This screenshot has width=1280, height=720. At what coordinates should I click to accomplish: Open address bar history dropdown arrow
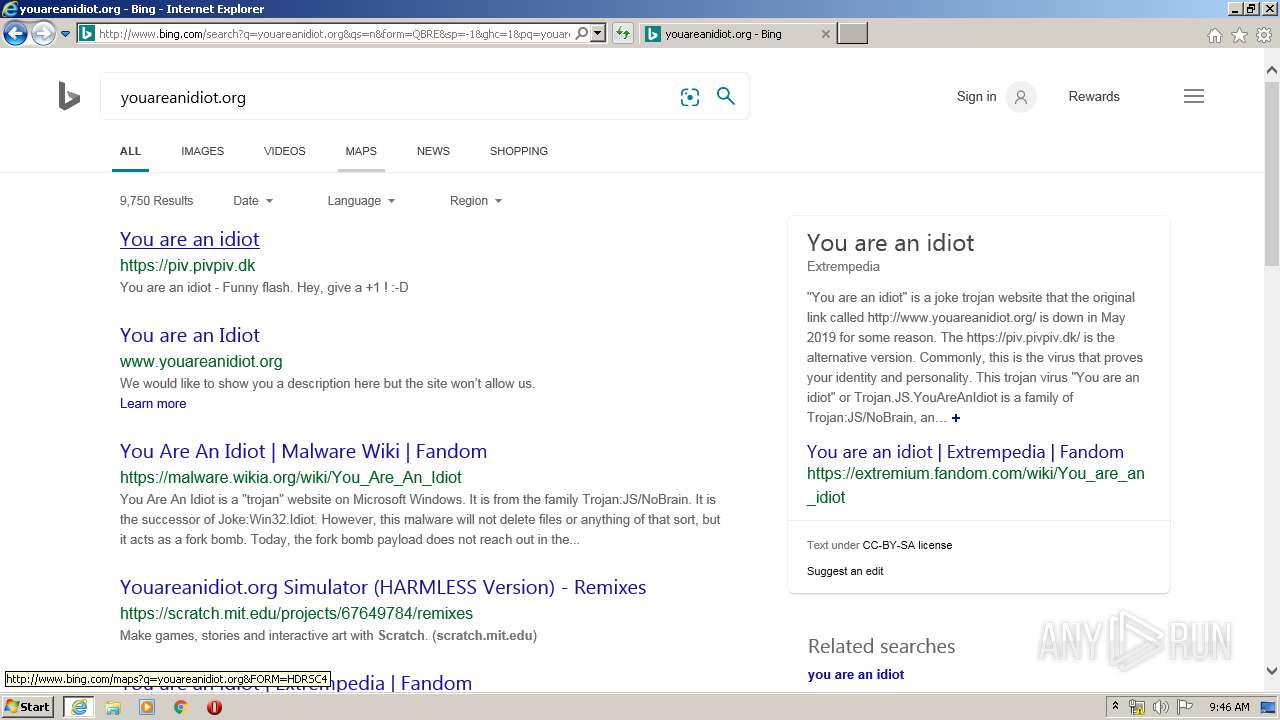click(x=598, y=34)
